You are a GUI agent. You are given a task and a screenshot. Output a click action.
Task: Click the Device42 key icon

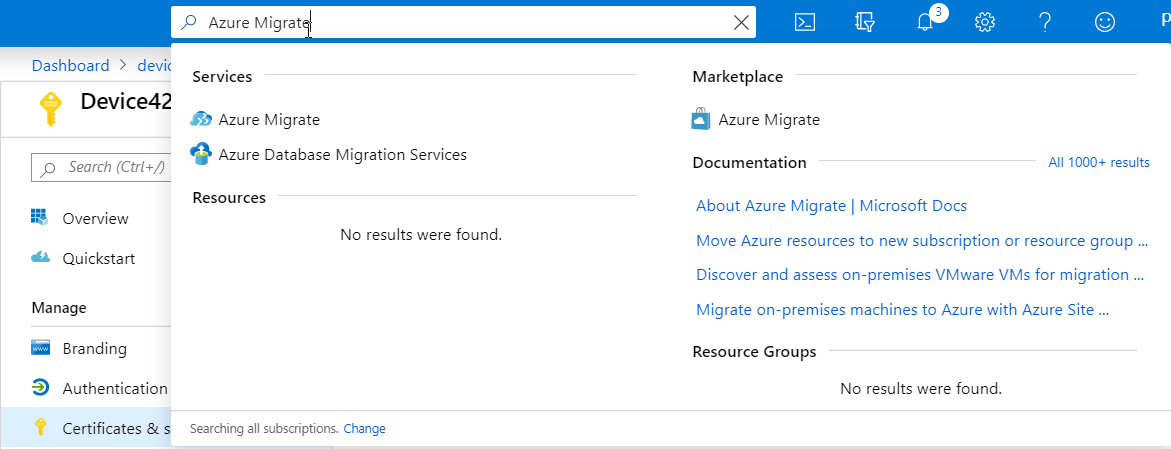[x=49, y=108]
